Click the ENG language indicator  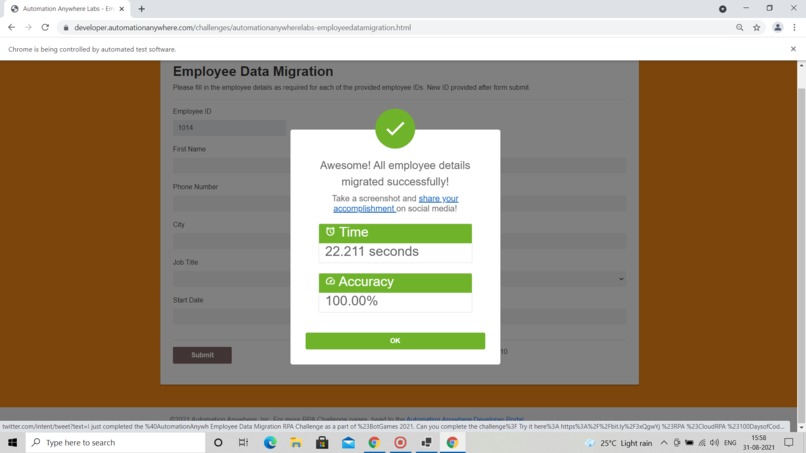[x=730, y=443]
